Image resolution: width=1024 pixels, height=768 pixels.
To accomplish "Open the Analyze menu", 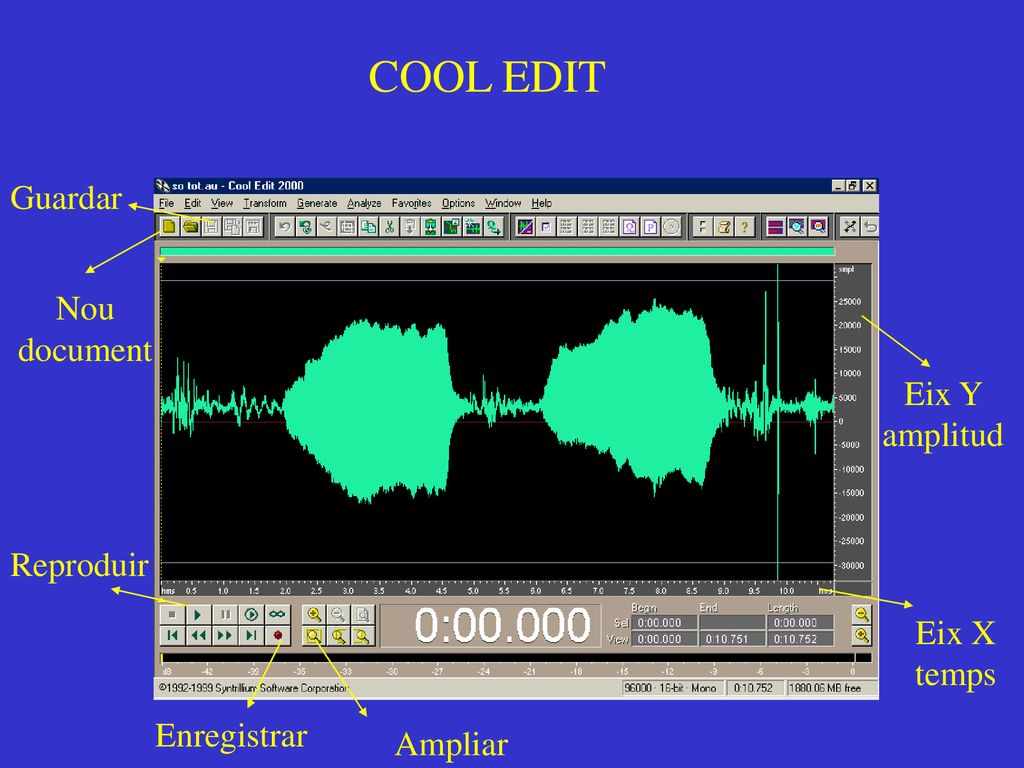I will pyautogui.click(x=364, y=203).
